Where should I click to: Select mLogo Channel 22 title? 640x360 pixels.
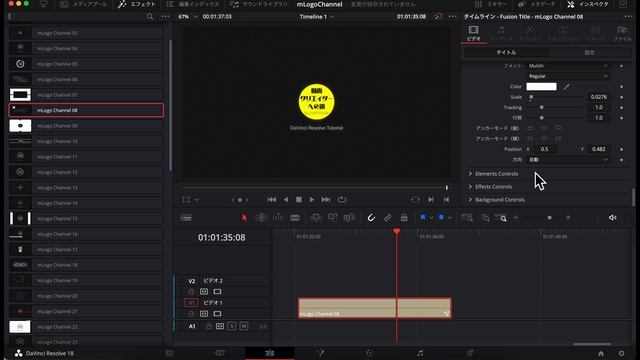(x=86, y=327)
